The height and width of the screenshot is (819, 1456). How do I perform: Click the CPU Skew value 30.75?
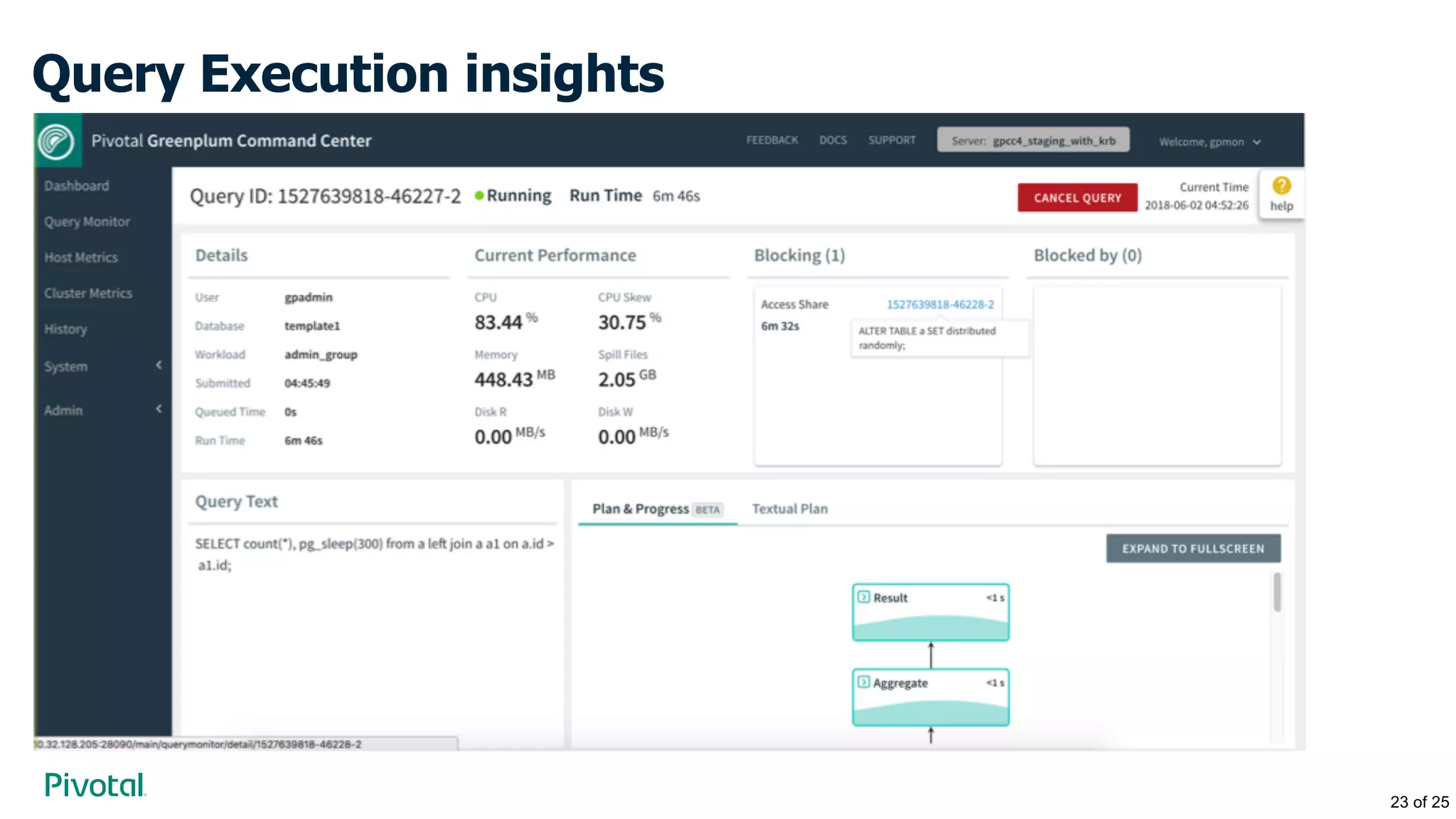pyautogui.click(x=629, y=321)
